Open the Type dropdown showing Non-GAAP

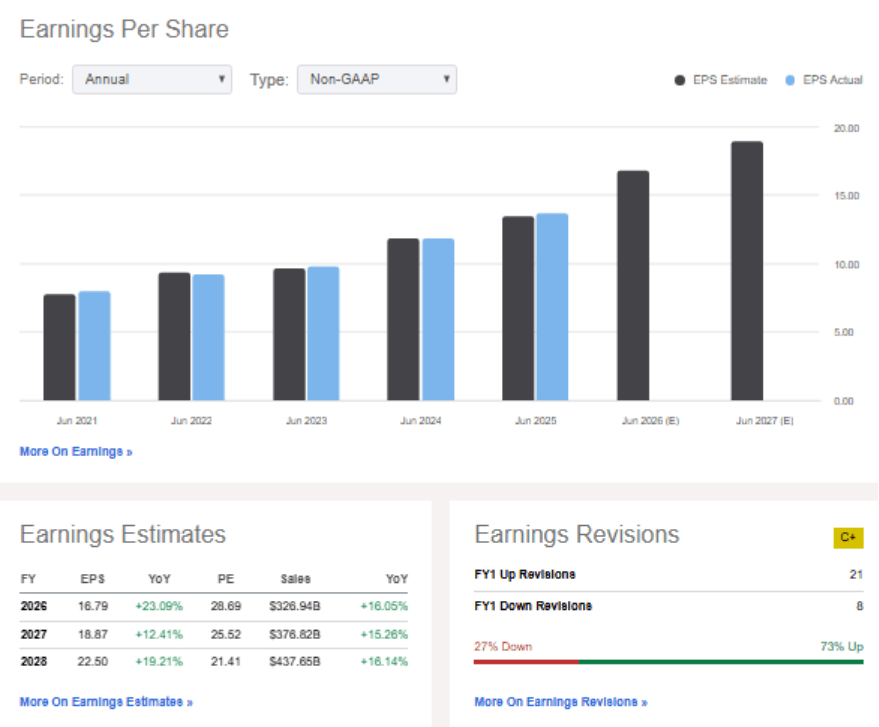point(376,80)
